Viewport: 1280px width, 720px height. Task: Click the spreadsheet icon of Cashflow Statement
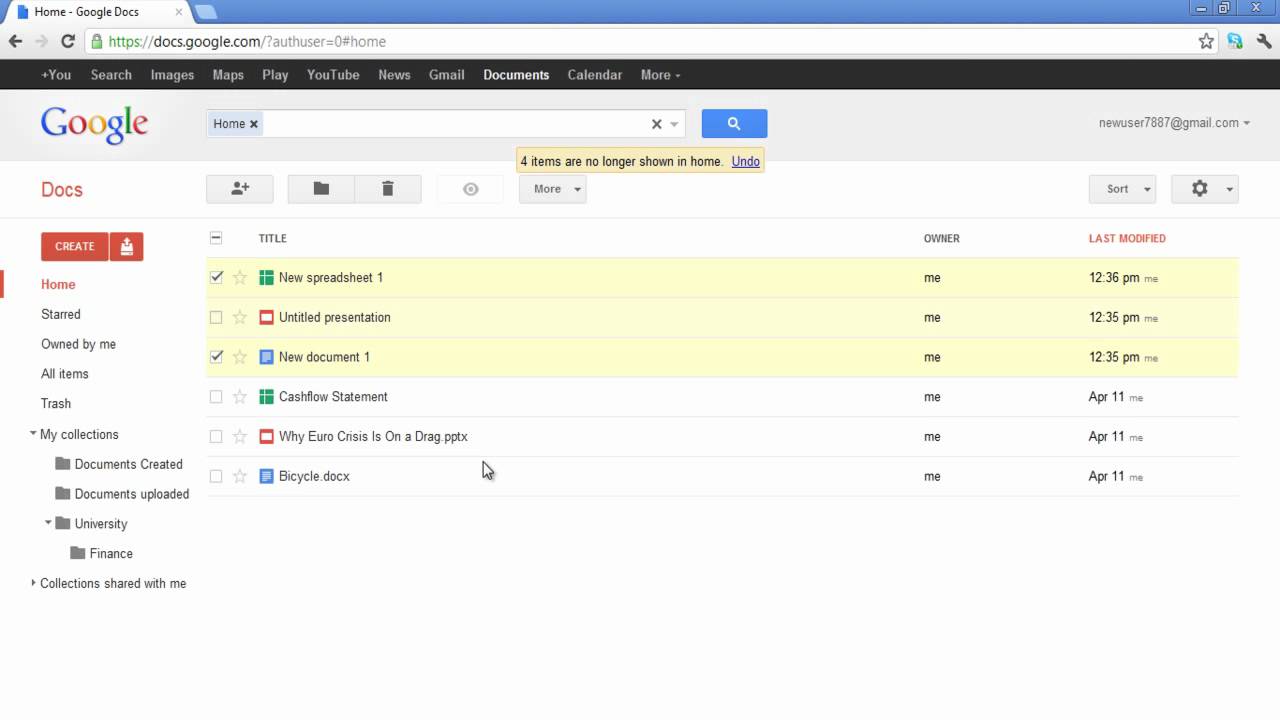coord(266,397)
